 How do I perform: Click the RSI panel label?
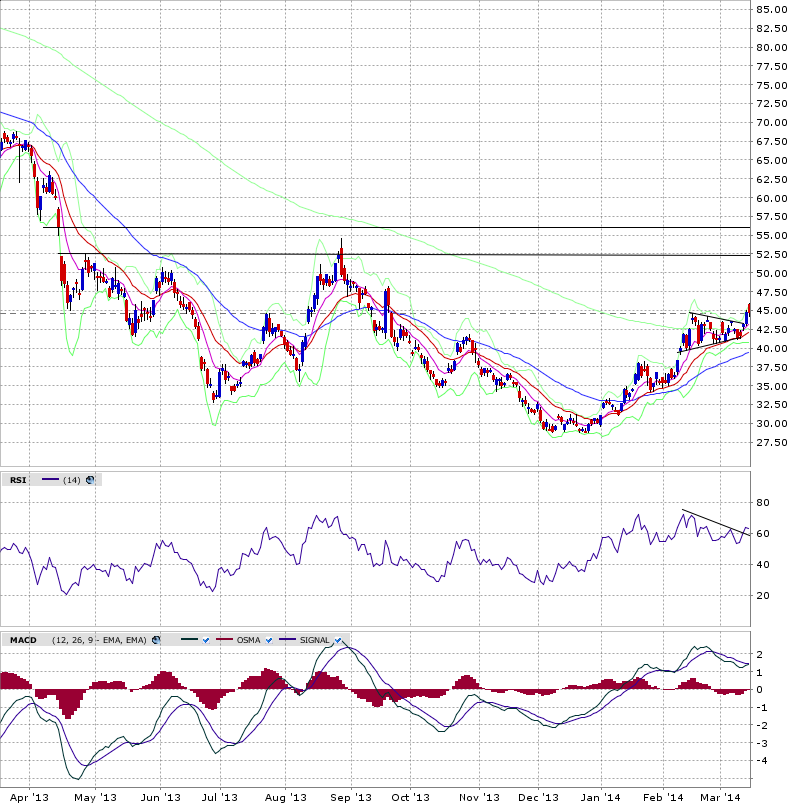point(18,480)
